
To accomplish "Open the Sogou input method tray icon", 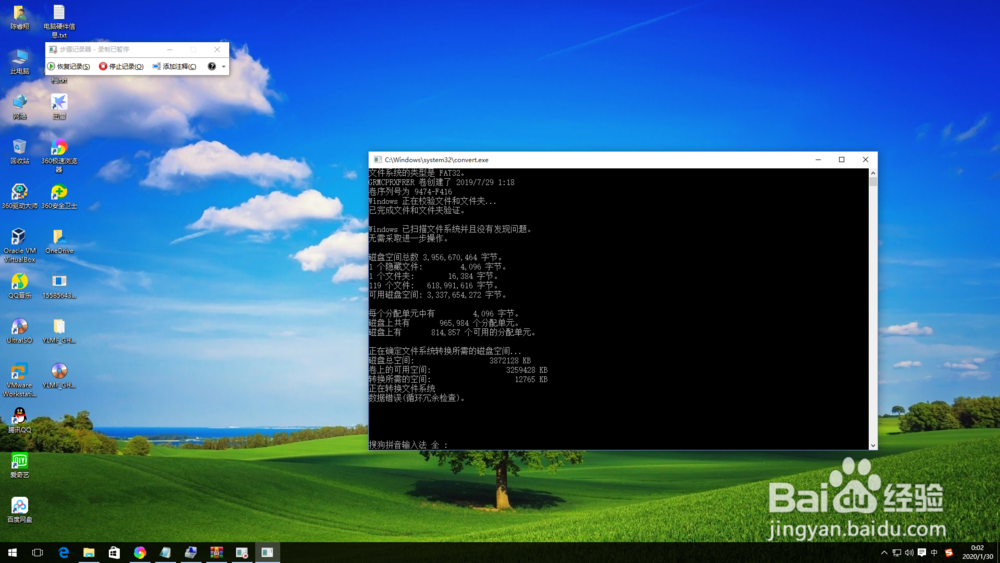I will 948,553.
